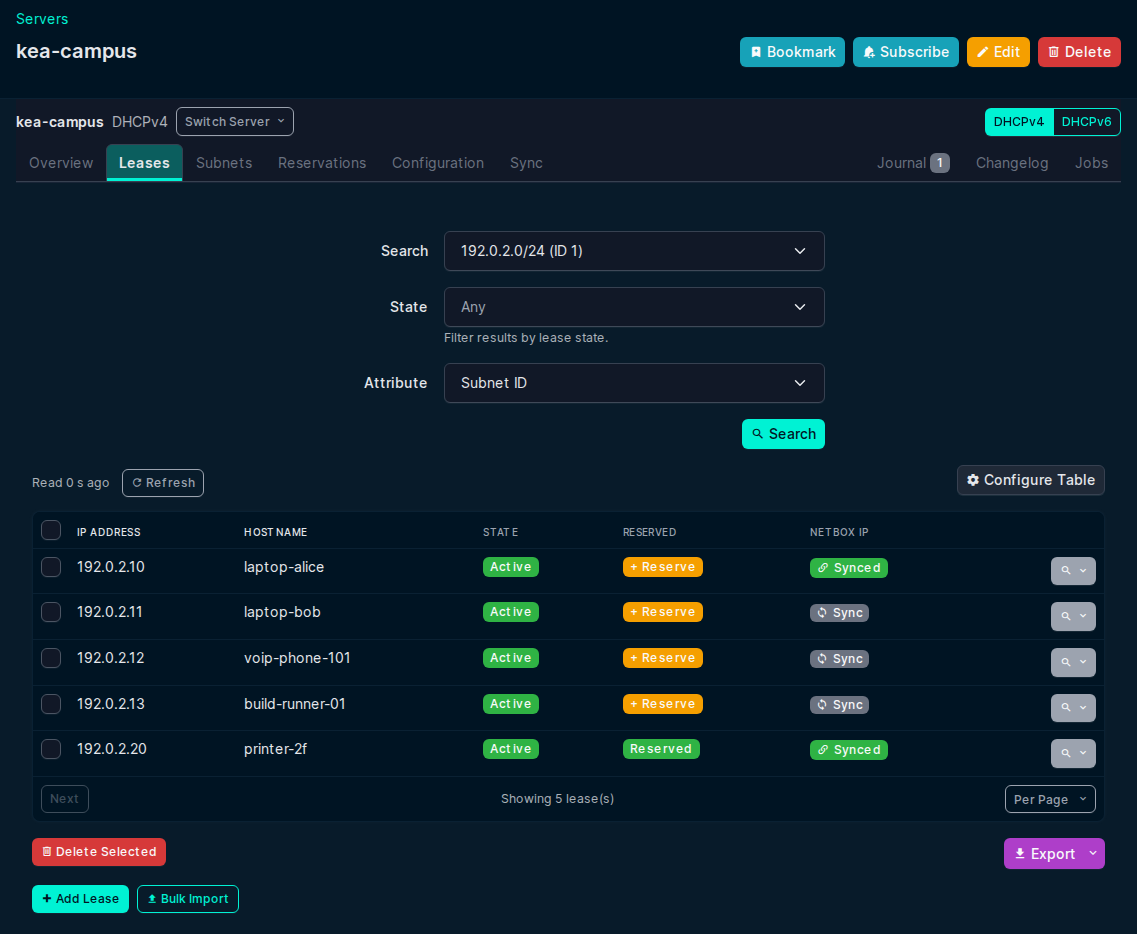Open the search action menu for 192.0.2.13

(x=1073, y=708)
